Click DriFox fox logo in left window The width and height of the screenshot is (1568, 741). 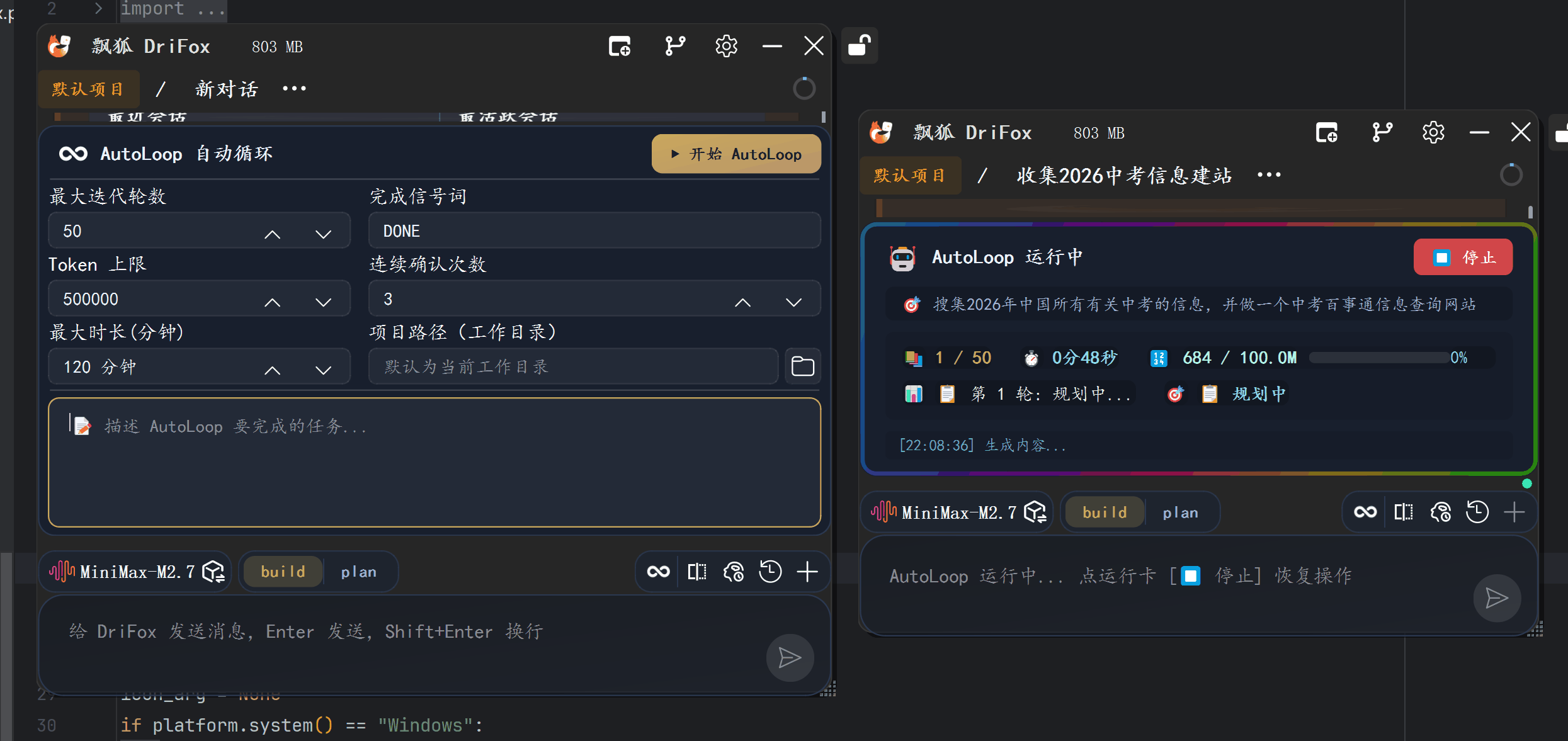[x=60, y=46]
